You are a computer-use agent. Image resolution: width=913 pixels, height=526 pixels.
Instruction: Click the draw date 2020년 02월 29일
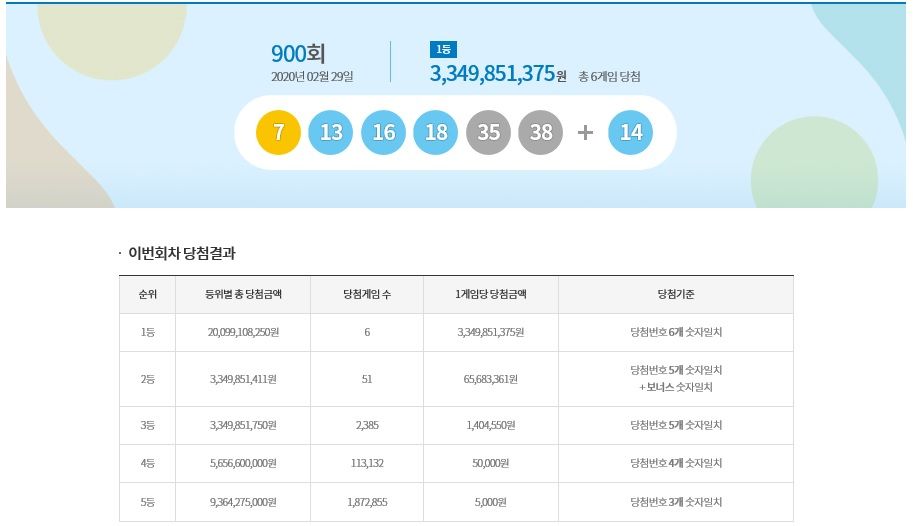click(x=312, y=77)
